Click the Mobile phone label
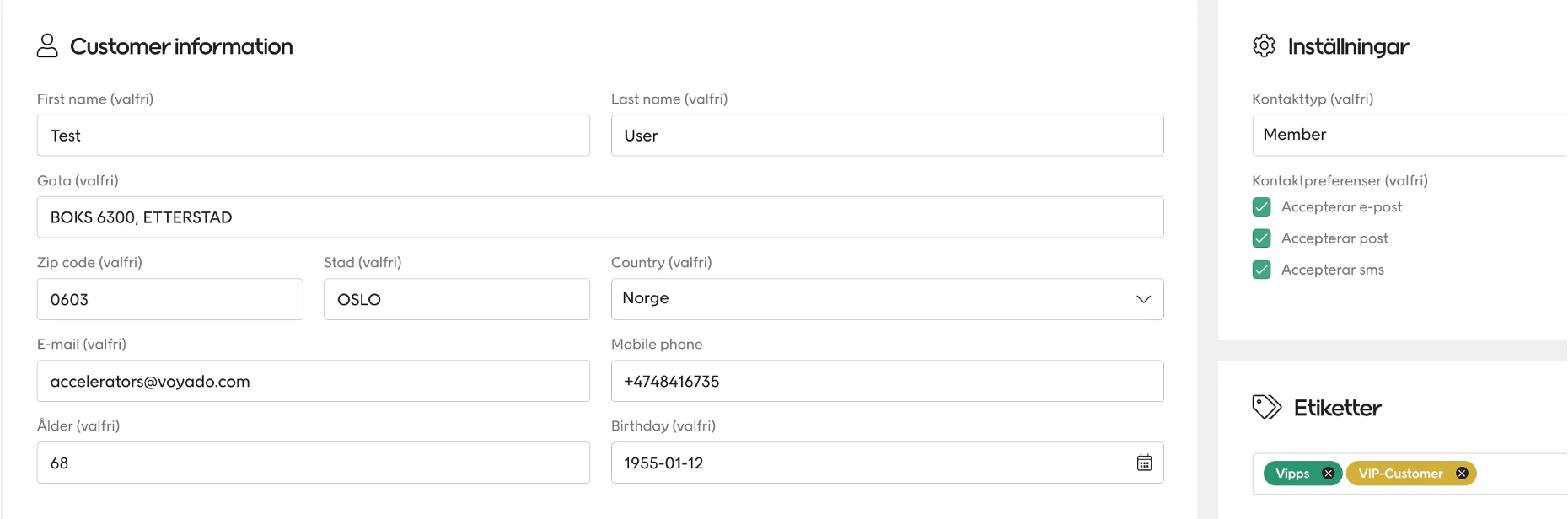This screenshot has height=519, width=1568. (x=657, y=344)
